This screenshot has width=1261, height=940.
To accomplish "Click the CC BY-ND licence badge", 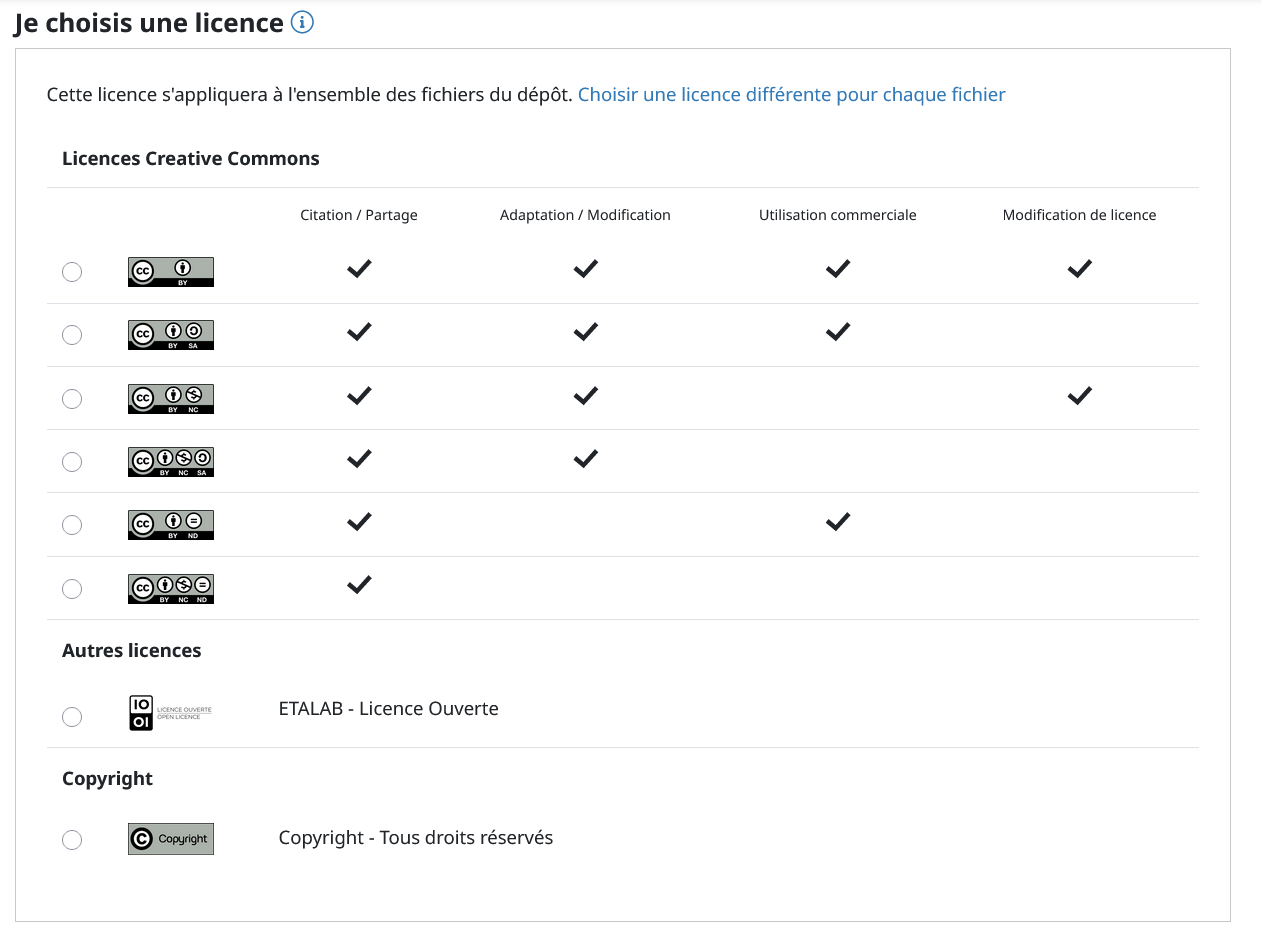I will (x=170, y=525).
